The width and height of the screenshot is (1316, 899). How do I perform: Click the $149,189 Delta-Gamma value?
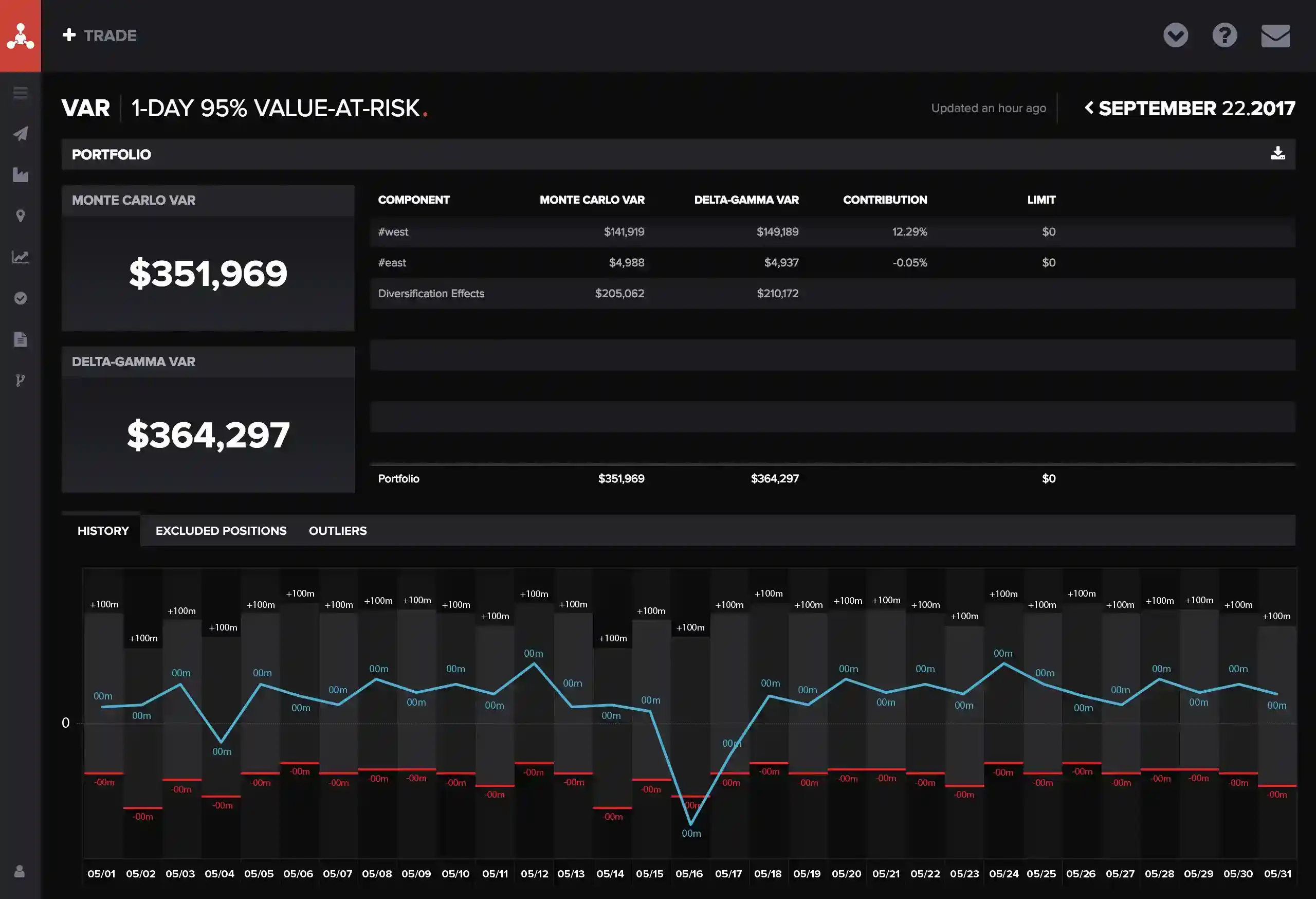[777, 231]
